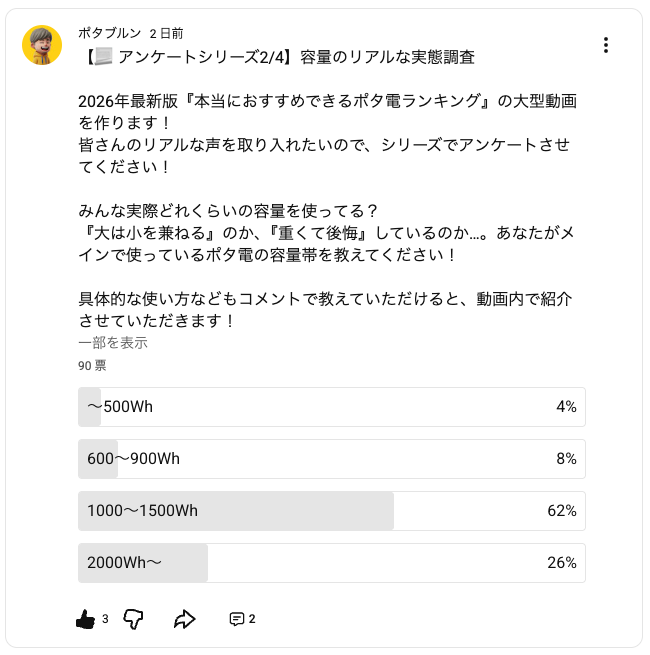This screenshot has width=650, height=655.
Task: Click the 26% result percentage
Action: [x=562, y=563]
